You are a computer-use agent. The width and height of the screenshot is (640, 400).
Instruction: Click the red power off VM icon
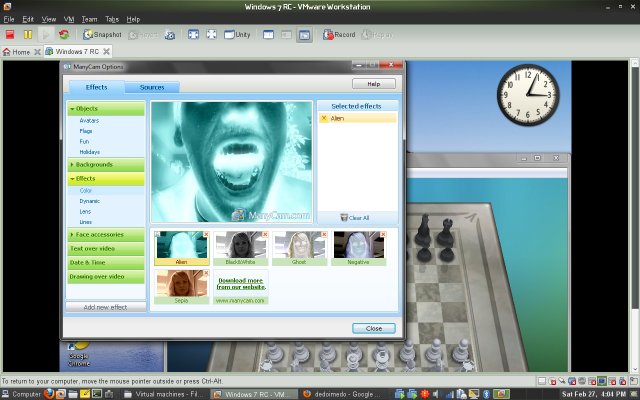pyautogui.click(x=9, y=34)
